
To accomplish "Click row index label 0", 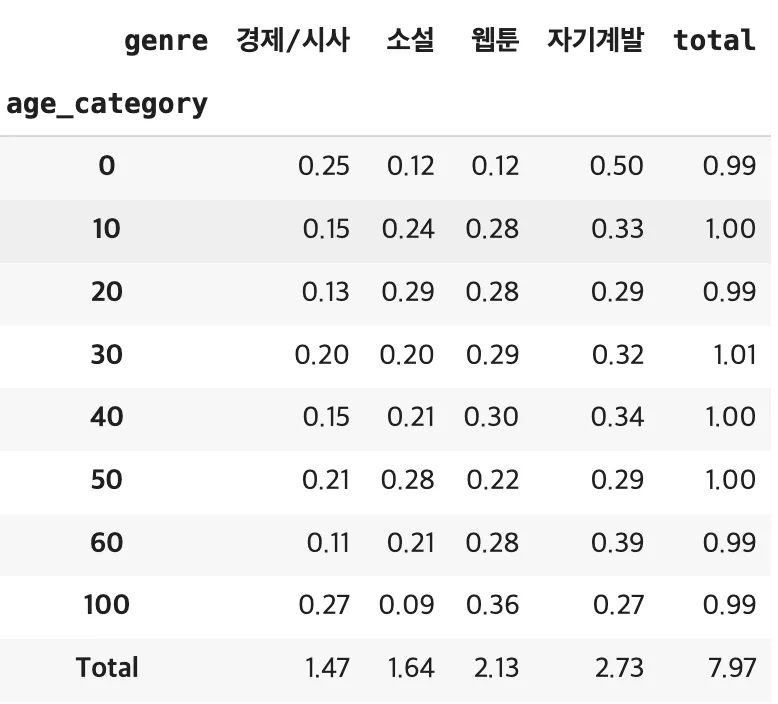I will coord(107,166).
